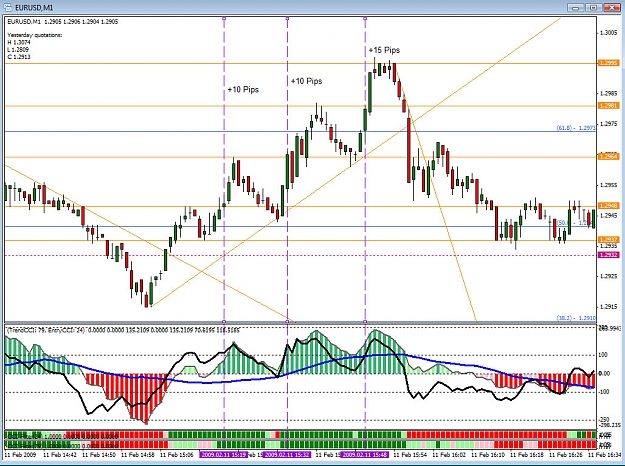Click the 11 Feb 16:10 time axis label
Viewport: 625px width, 466px height.
pyautogui.click(x=488, y=454)
